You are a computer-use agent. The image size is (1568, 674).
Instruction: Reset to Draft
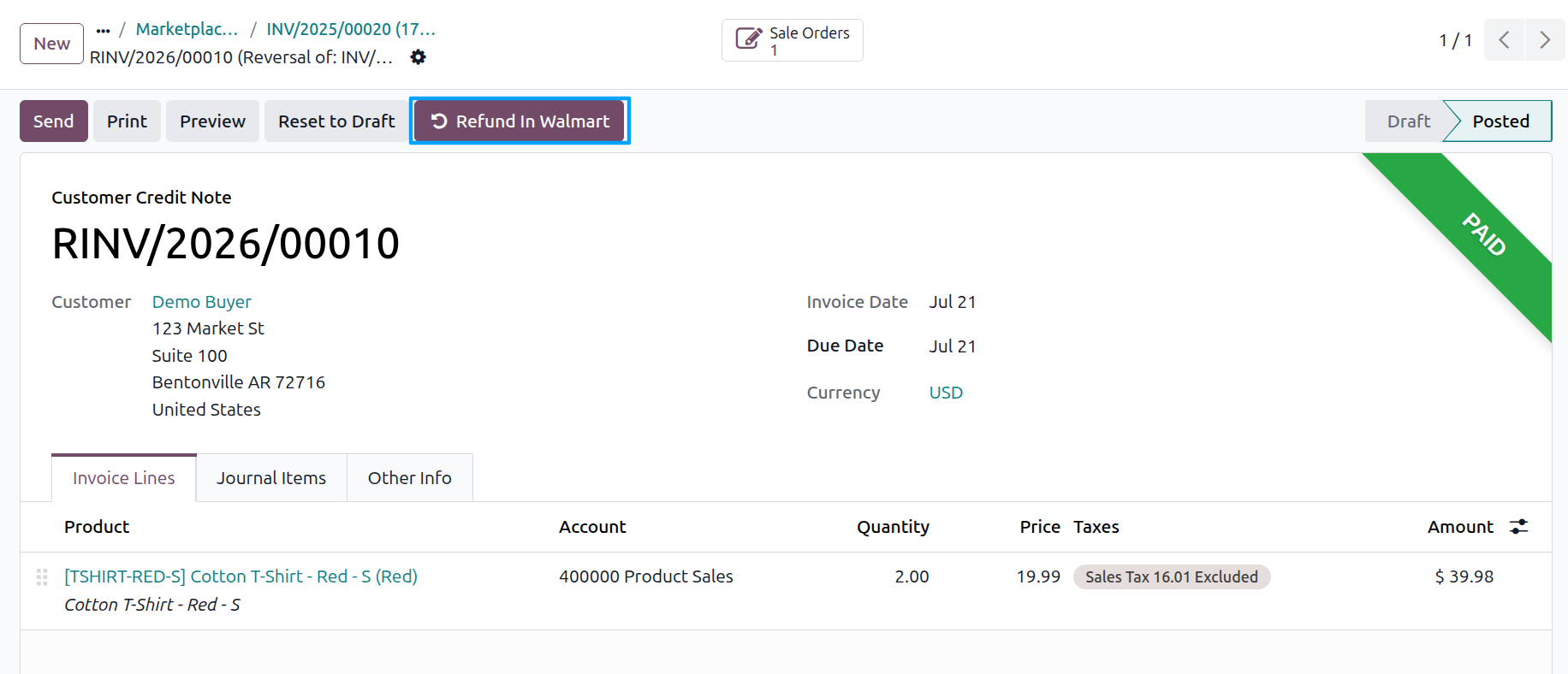pos(336,121)
